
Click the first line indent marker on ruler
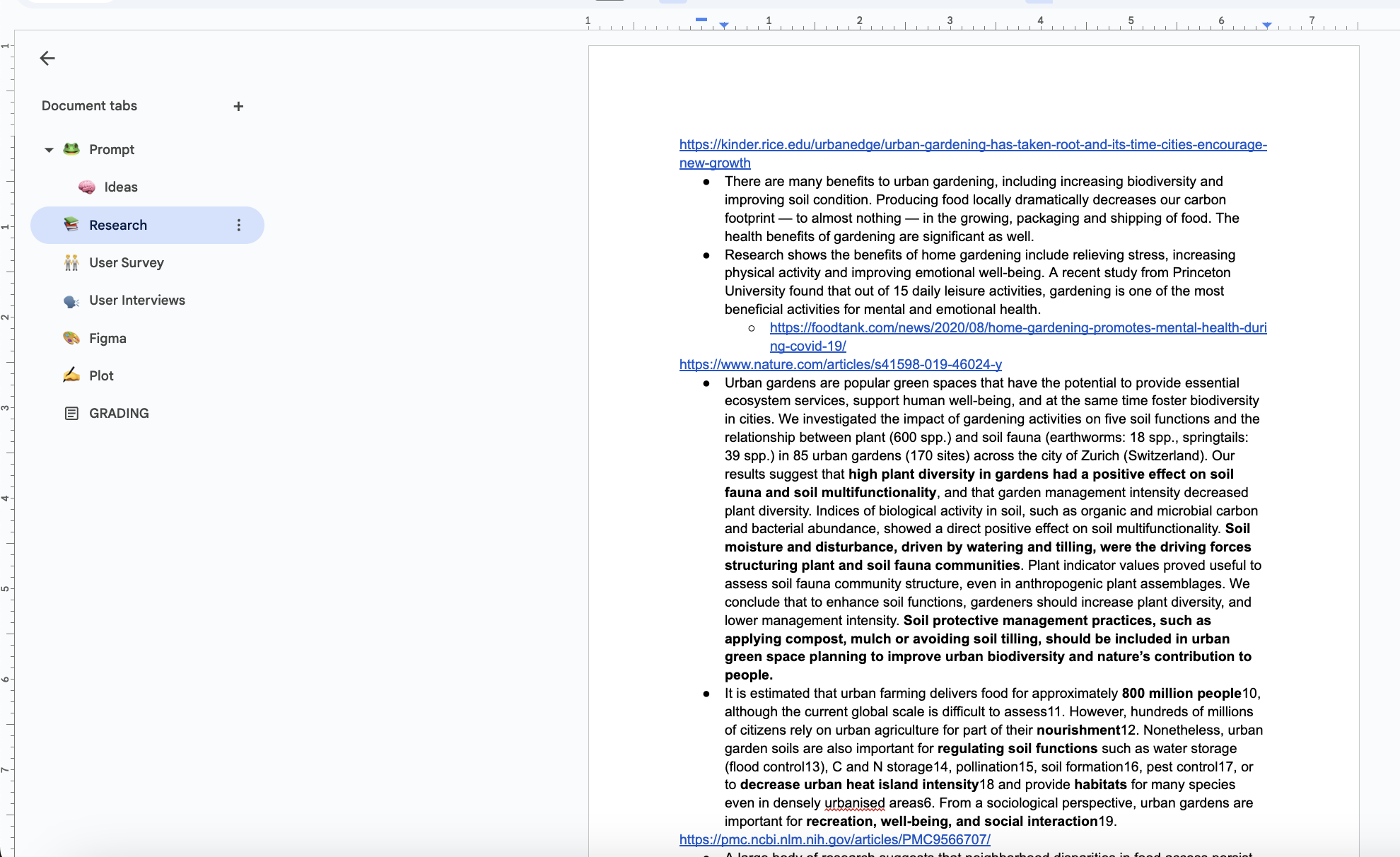(x=701, y=19)
